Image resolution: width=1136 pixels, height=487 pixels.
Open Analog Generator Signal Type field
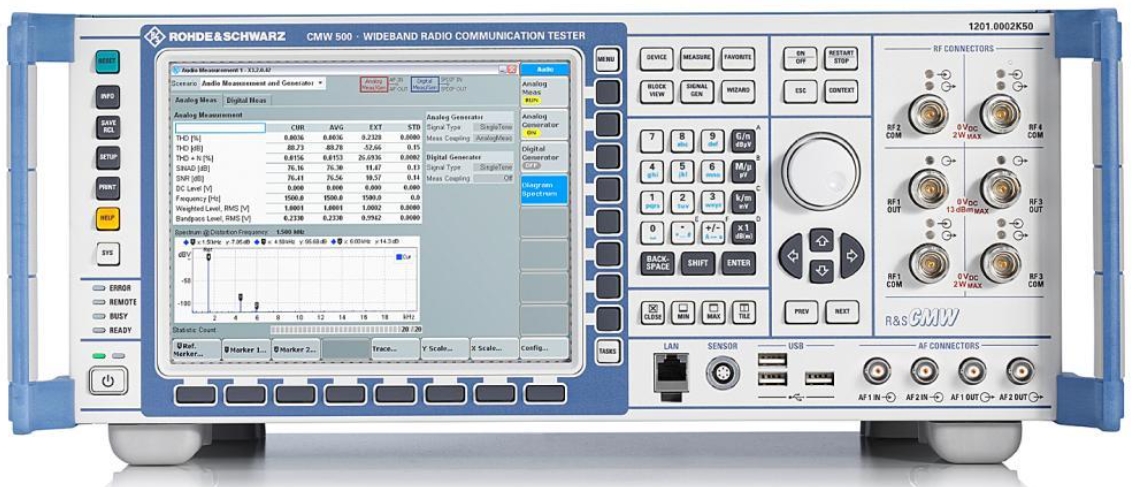(x=494, y=127)
